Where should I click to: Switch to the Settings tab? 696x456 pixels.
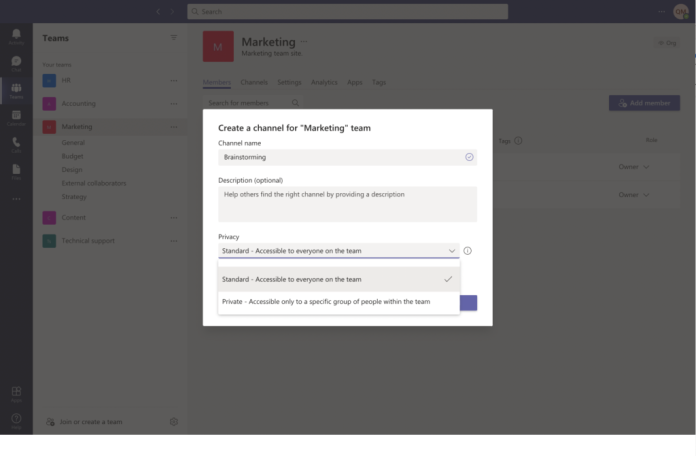pos(289,82)
